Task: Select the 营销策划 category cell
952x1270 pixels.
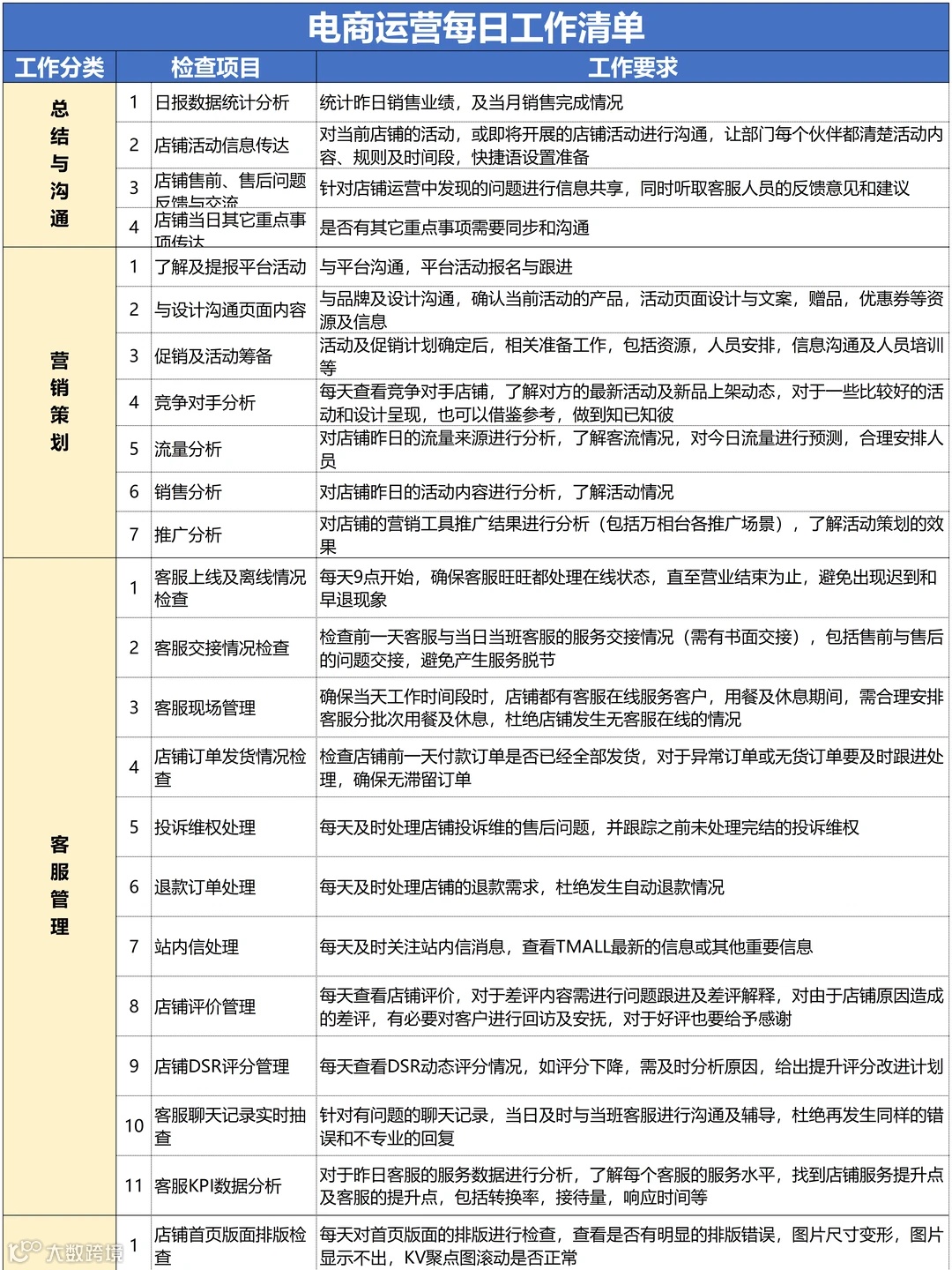Action: pos(59,402)
